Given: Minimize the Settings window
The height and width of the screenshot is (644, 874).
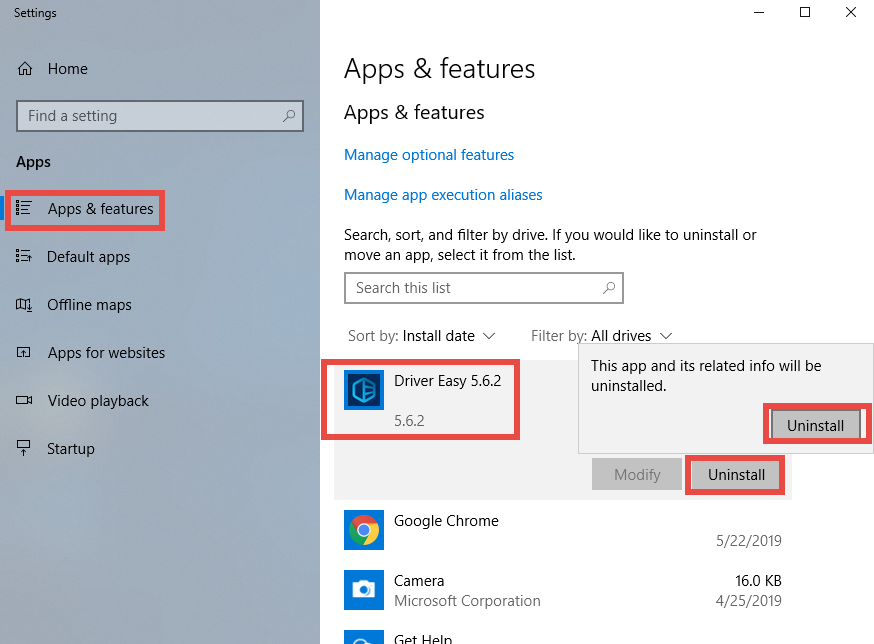Looking at the screenshot, I should [x=759, y=12].
